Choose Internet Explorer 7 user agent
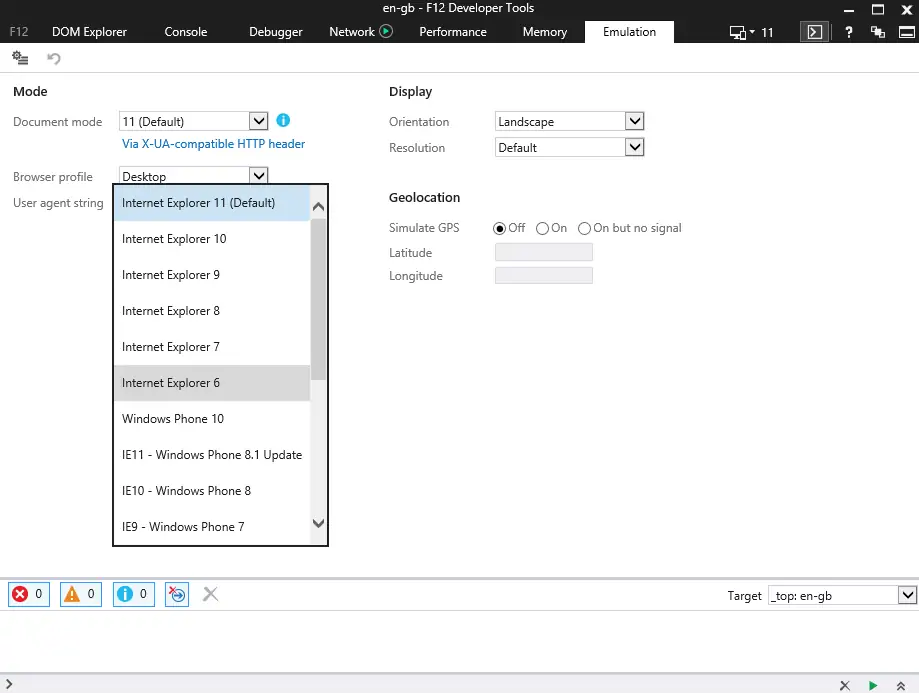Image resolution: width=919 pixels, height=693 pixels. coord(212,347)
